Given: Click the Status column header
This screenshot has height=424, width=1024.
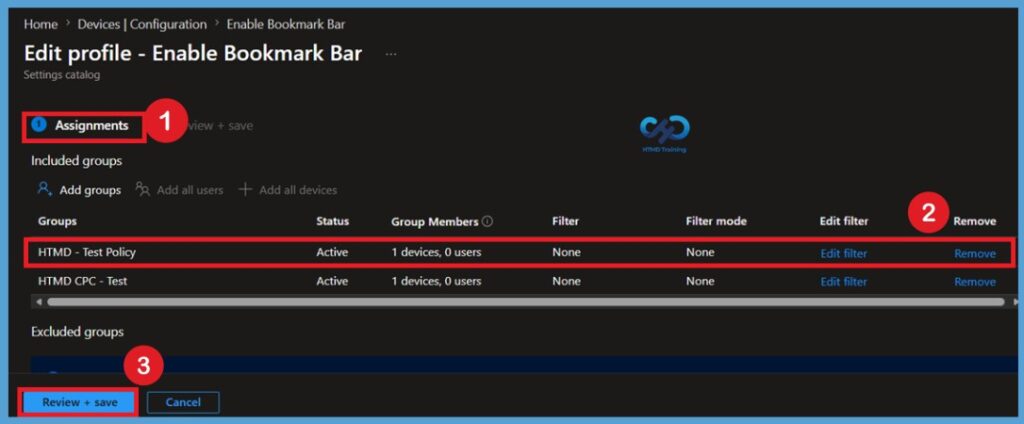Looking at the screenshot, I should pyautogui.click(x=332, y=221).
